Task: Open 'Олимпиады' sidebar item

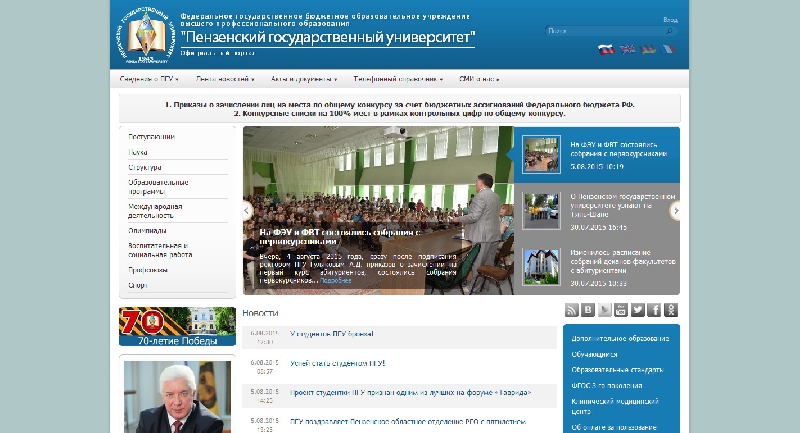Action: point(147,231)
